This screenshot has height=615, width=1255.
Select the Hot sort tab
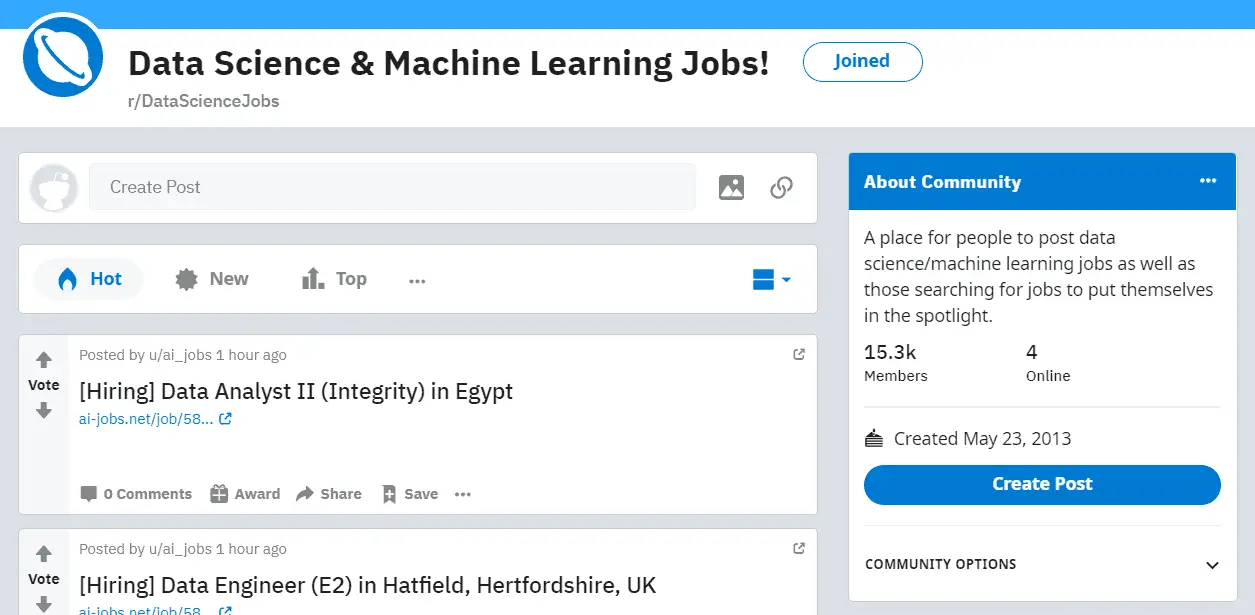(x=89, y=279)
